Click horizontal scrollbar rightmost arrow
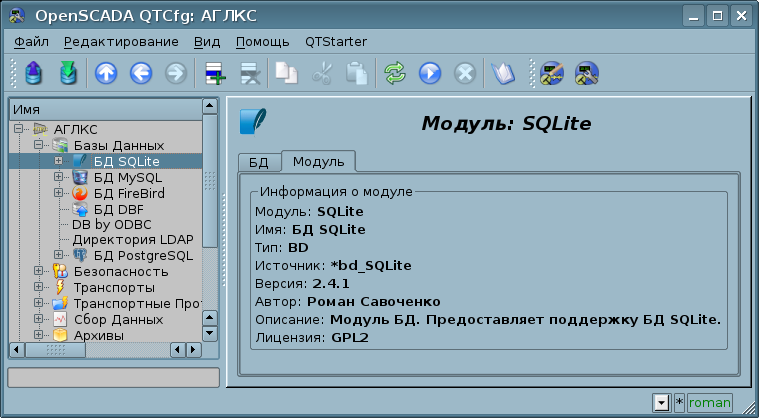The image size is (759, 418). click(194, 349)
